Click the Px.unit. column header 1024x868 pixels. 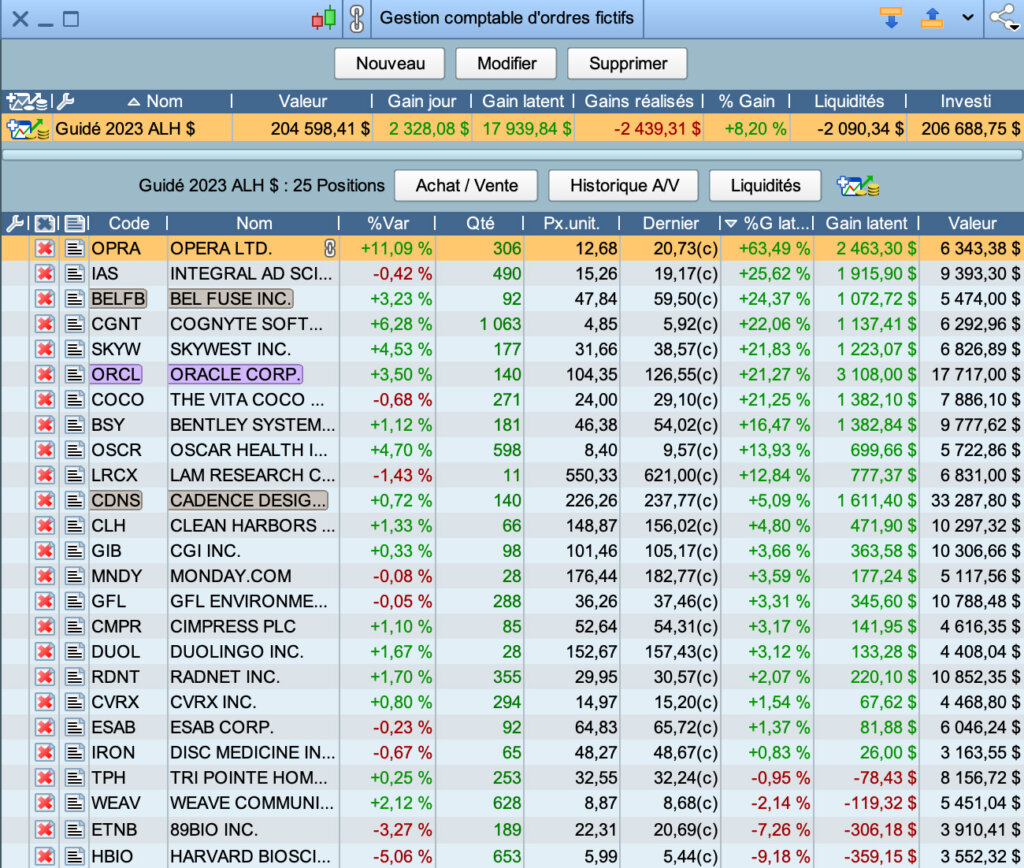(x=571, y=223)
